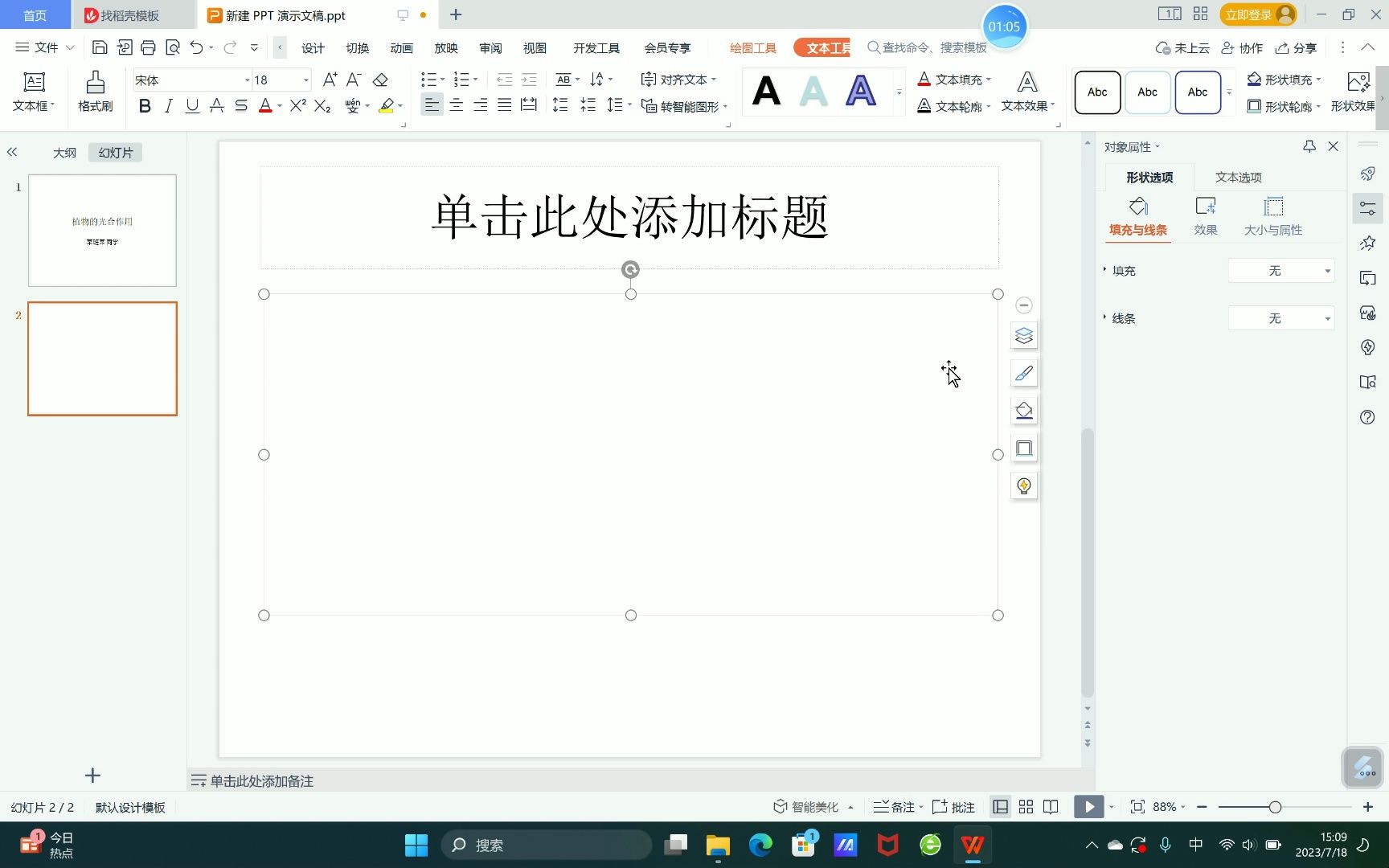Toggle bold formatting
This screenshot has width=1389, height=868.
point(145,105)
